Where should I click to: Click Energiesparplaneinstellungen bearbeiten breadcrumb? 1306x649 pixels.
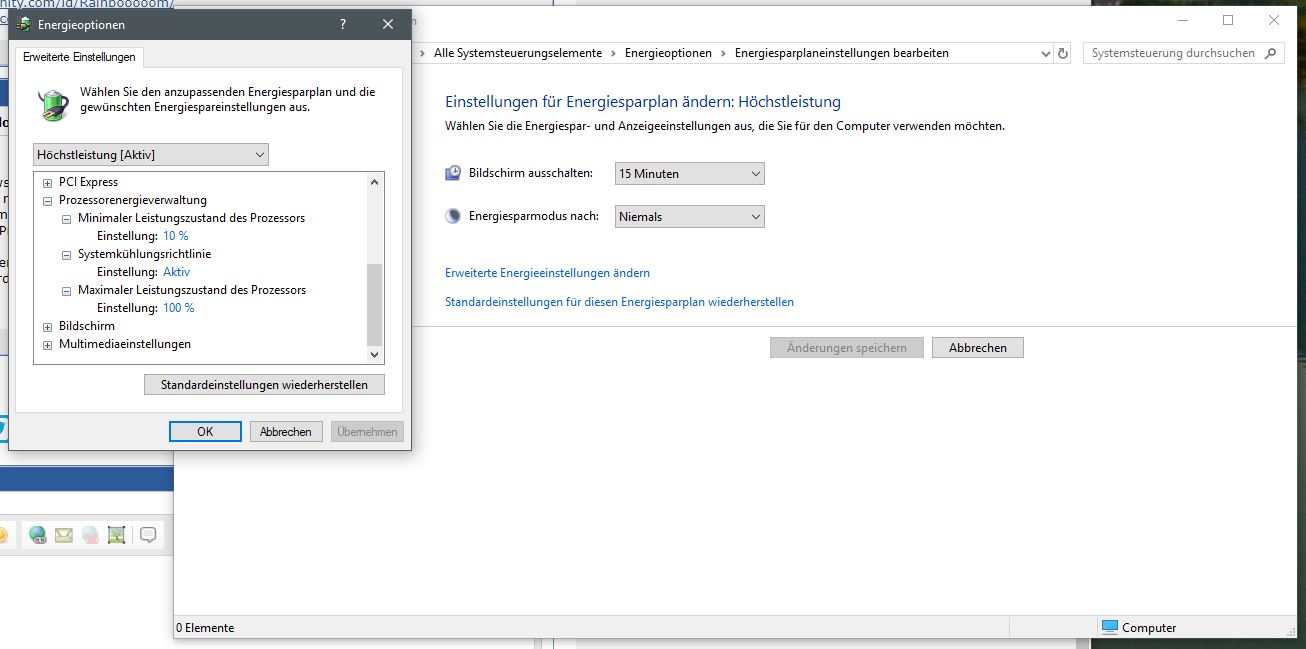coord(842,53)
